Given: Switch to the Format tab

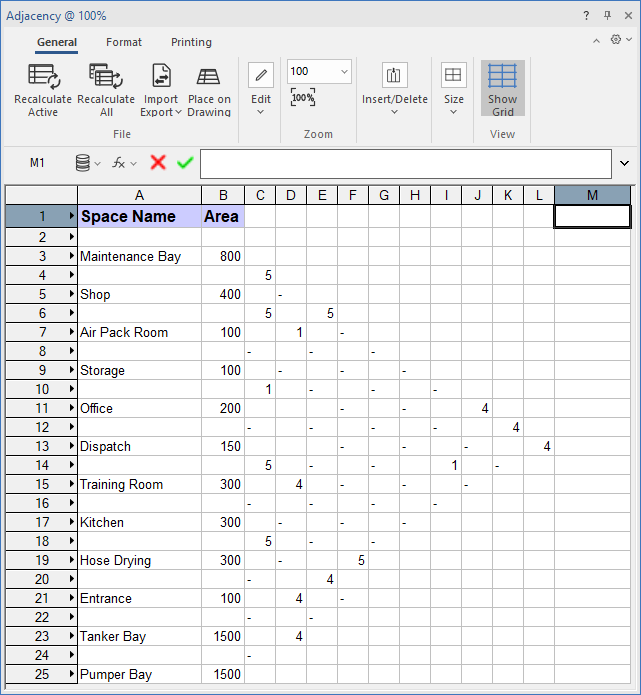Looking at the screenshot, I should pos(124,42).
